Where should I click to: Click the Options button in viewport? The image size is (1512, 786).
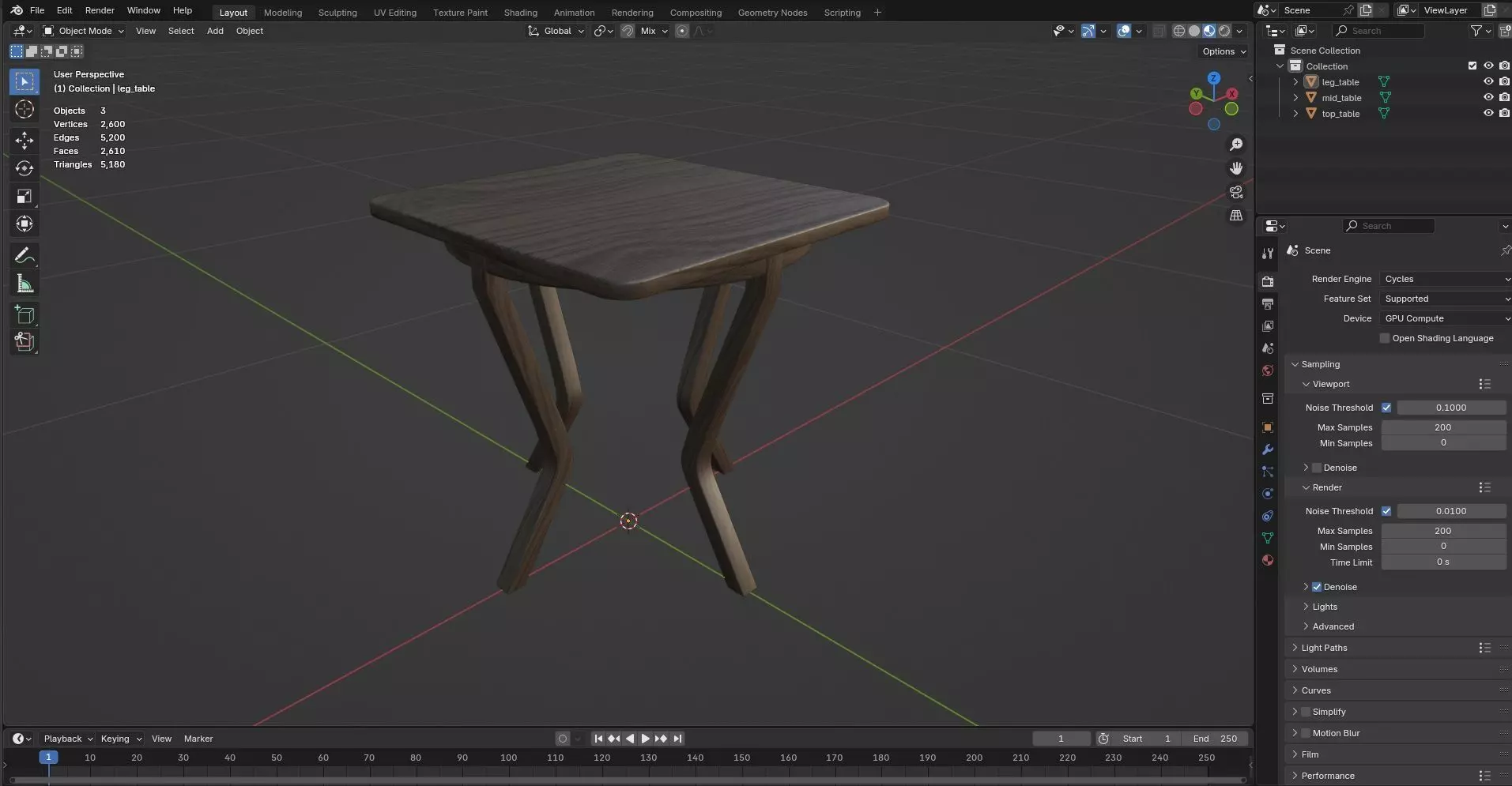(1224, 51)
